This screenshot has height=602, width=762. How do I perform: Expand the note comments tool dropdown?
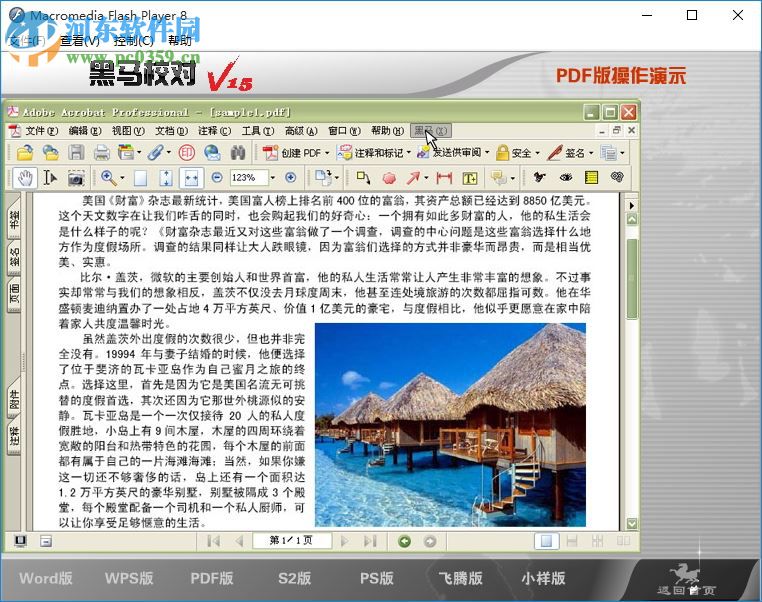512,179
